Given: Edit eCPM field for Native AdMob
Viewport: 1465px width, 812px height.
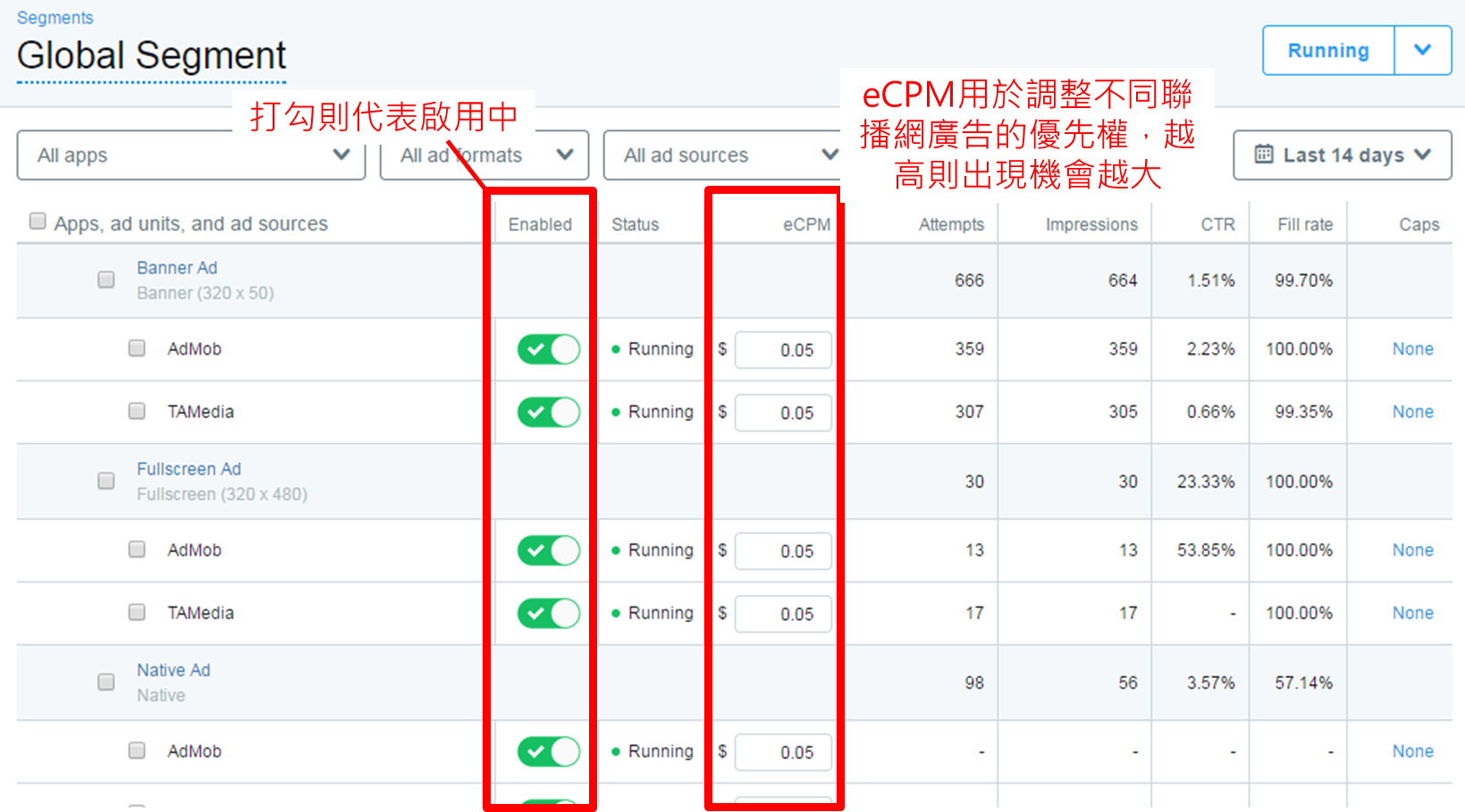Looking at the screenshot, I should (783, 752).
